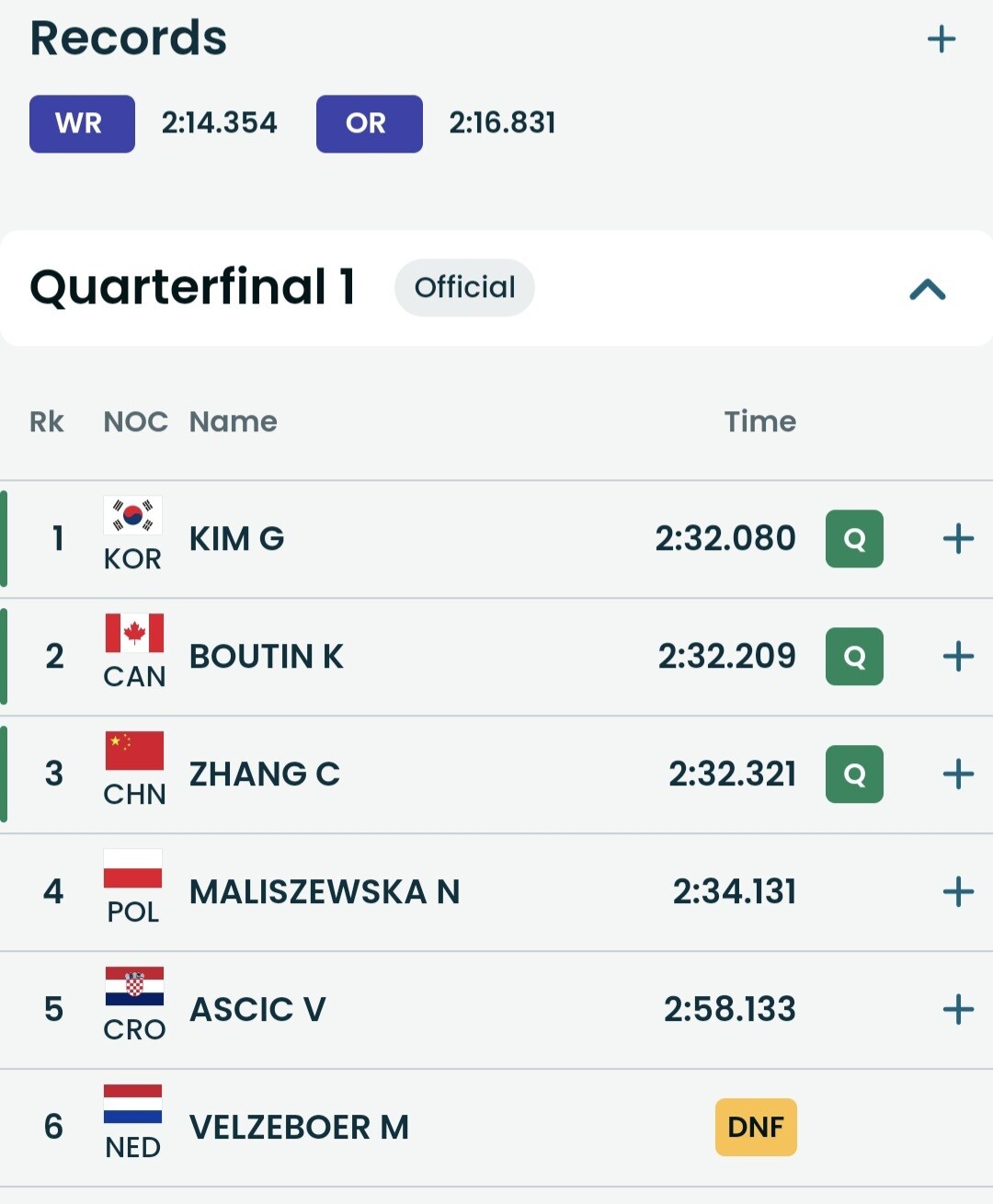Expand details for KIM G row
Image resolution: width=993 pixels, height=1204 pixels.
[x=958, y=539]
